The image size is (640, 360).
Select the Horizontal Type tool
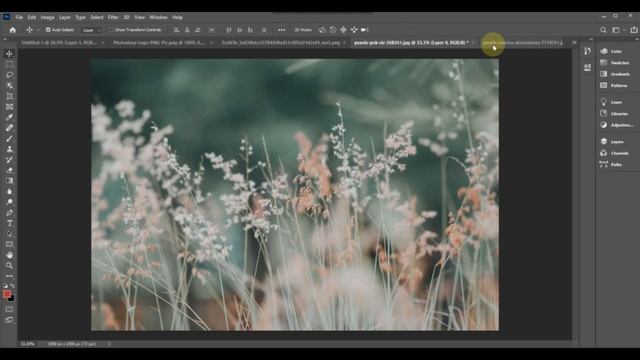coord(9,223)
